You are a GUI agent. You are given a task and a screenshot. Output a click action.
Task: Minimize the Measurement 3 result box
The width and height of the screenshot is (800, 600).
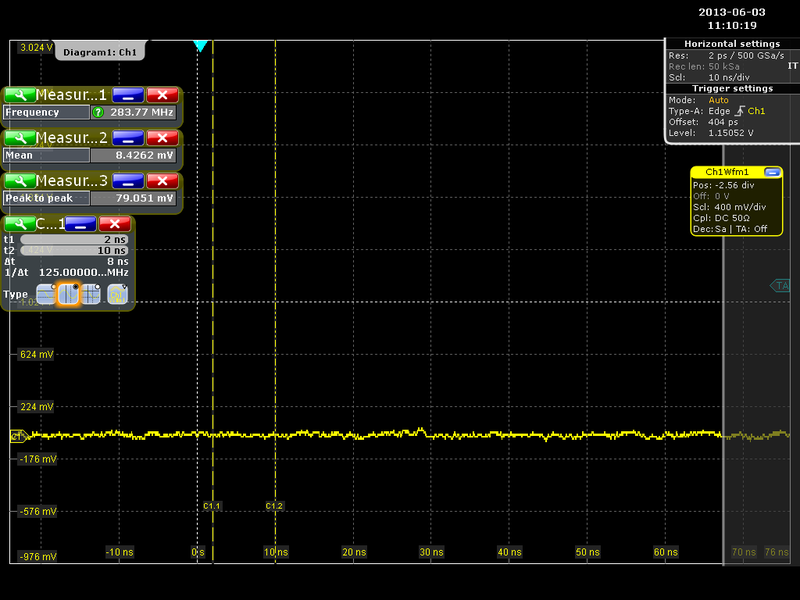click(x=127, y=181)
